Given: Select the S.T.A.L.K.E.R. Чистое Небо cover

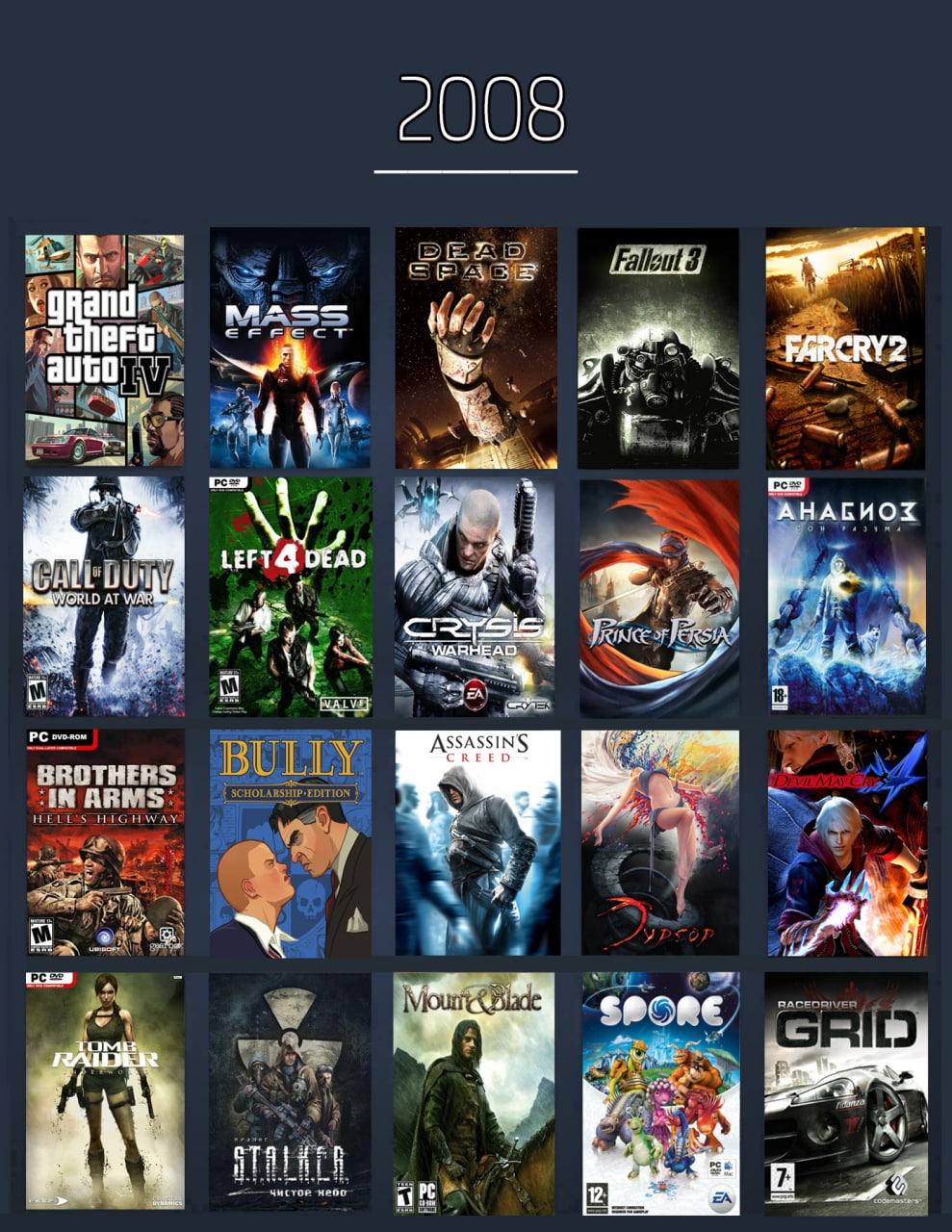Looking at the screenshot, I should pyautogui.click(x=290, y=1091).
